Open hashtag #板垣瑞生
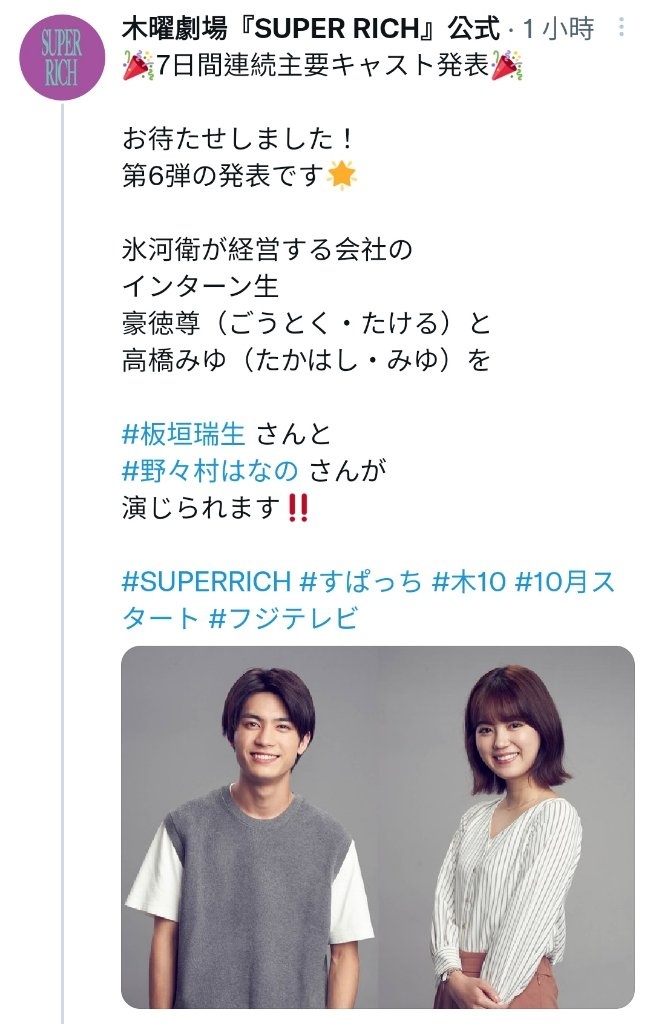This screenshot has width=654, height=1024. (184, 434)
